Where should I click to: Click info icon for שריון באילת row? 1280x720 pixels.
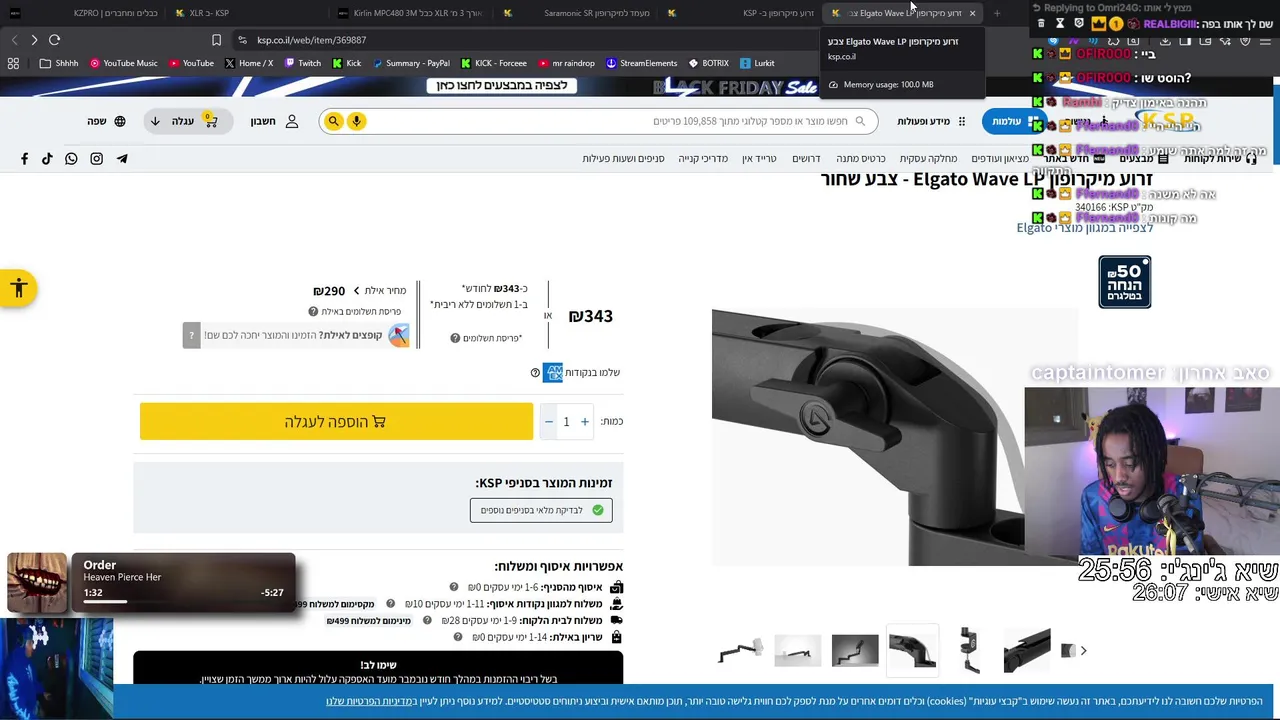coord(458,637)
